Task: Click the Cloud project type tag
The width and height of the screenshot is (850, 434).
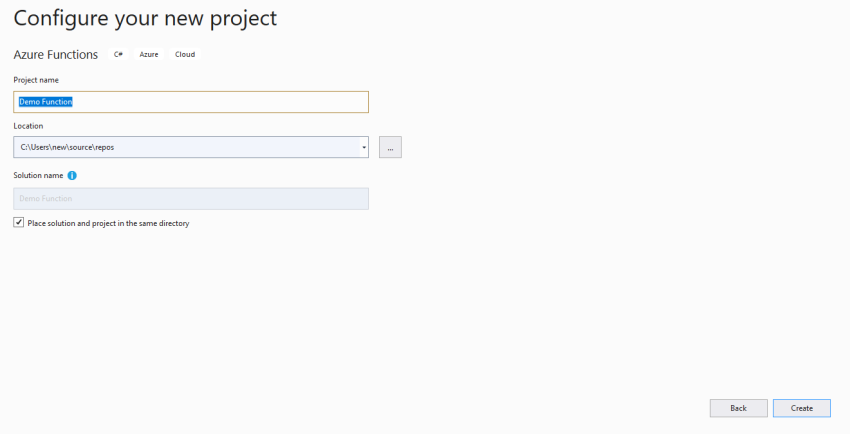Action: 185,54
